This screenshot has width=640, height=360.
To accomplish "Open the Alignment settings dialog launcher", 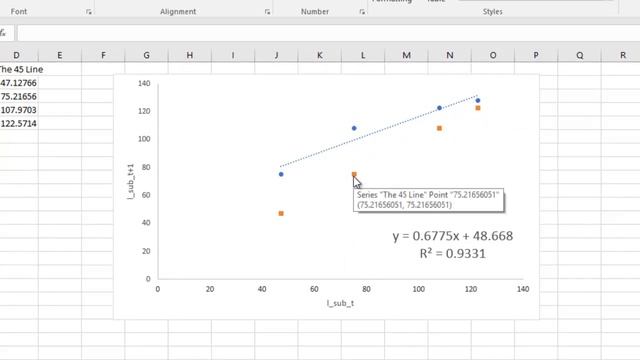I will point(267,12).
